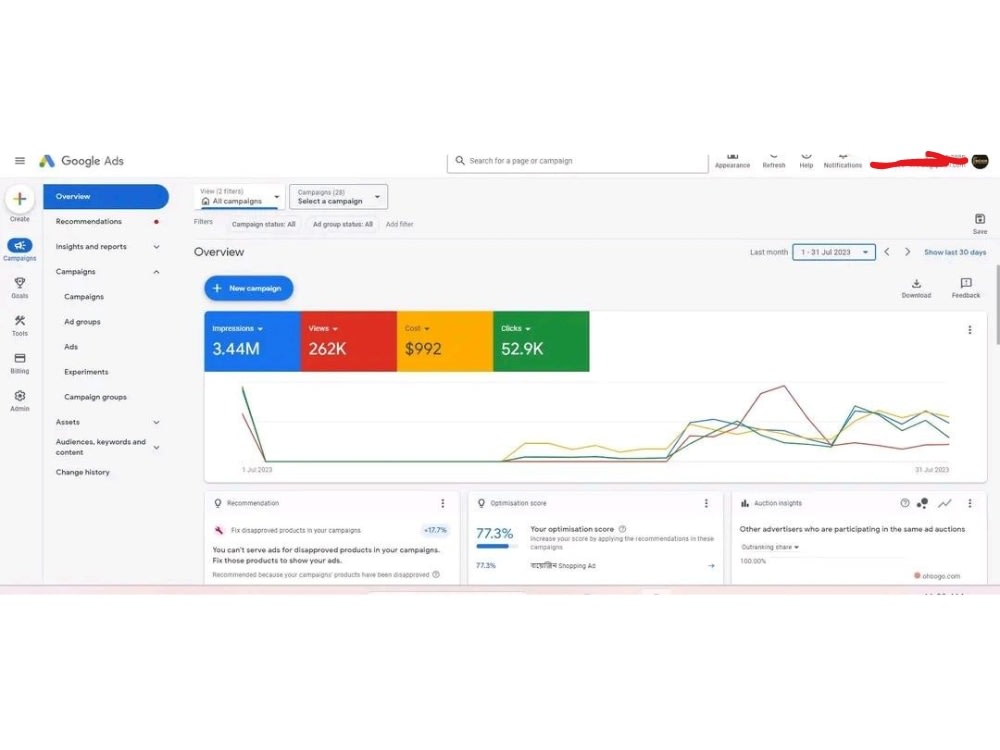Expand the Assets sidebar section
1000x750 pixels.
pyautogui.click(x=156, y=422)
